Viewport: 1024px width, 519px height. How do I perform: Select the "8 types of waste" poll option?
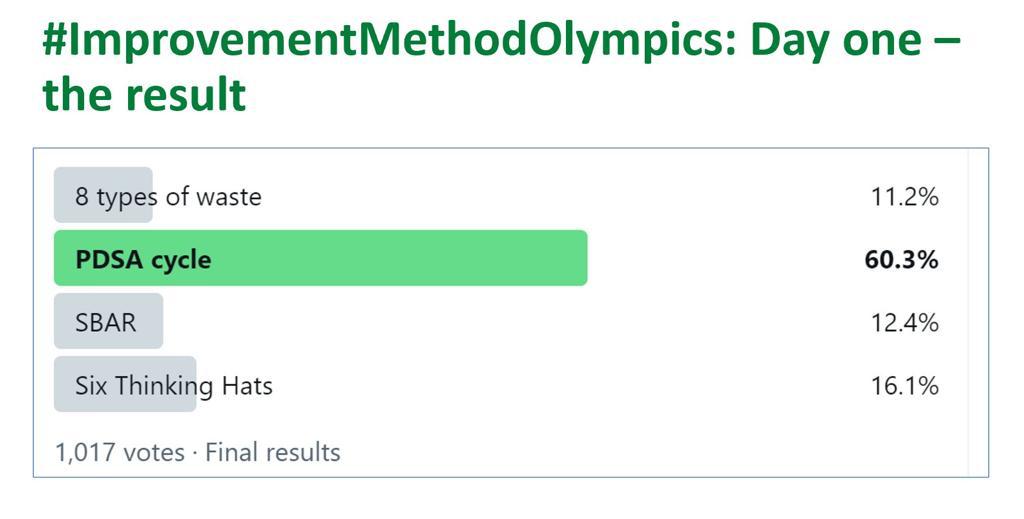pos(168,196)
